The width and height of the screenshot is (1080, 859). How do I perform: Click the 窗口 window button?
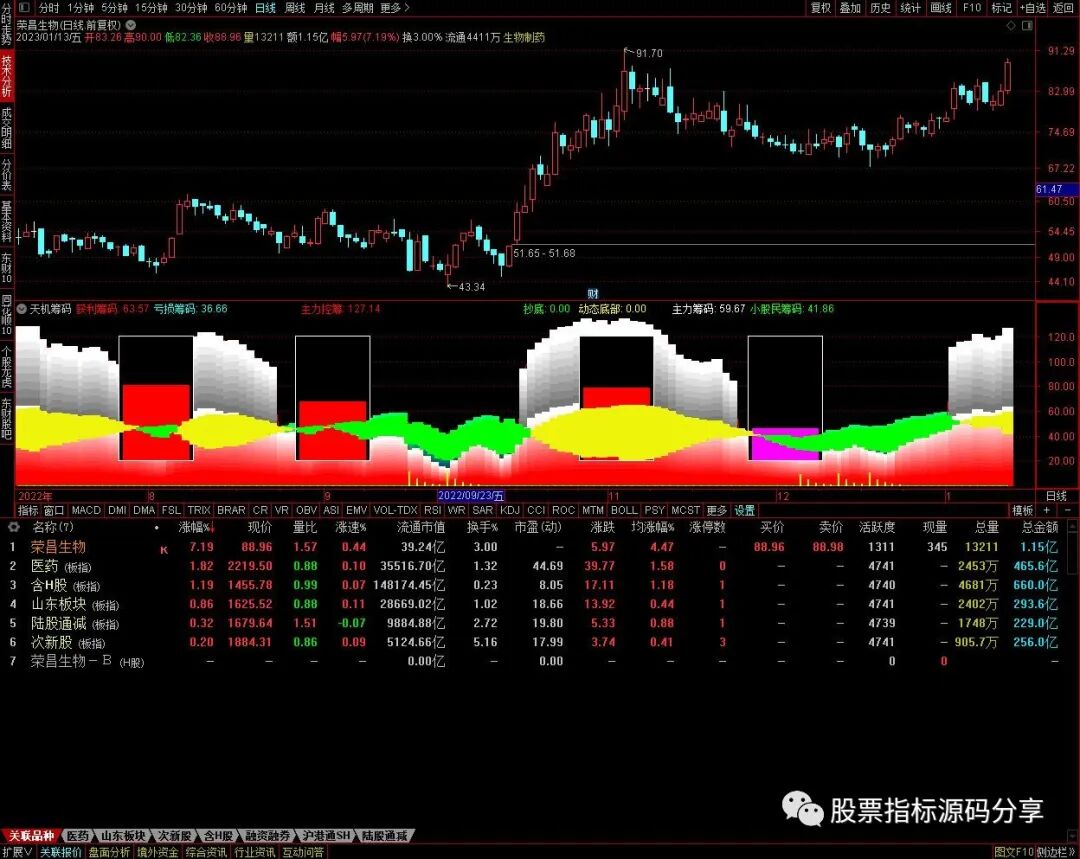pyautogui.click(x=54, y=510)
